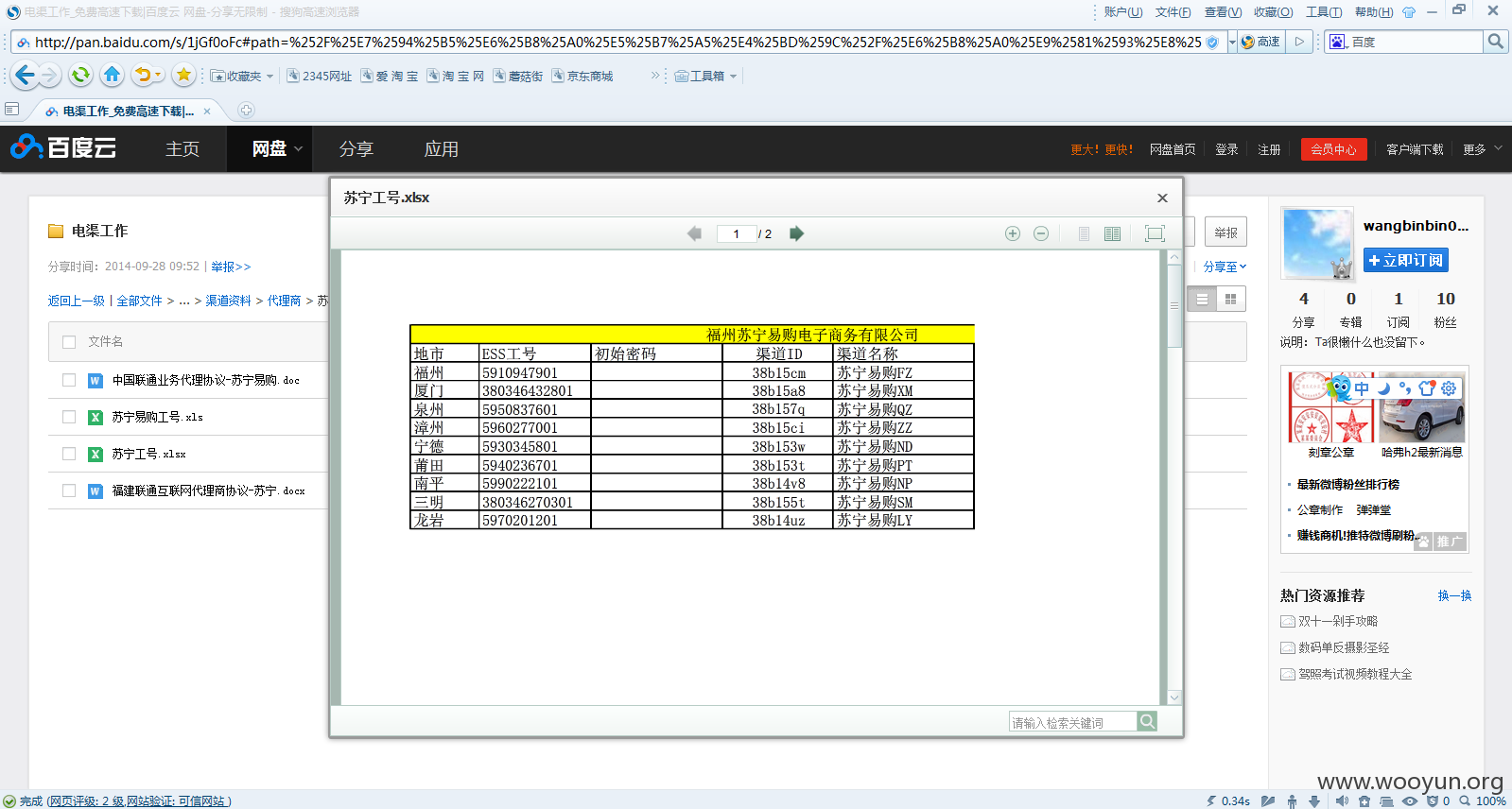Expand the 工具箱 dropdown
The image size is (1512, 809).
733,76
